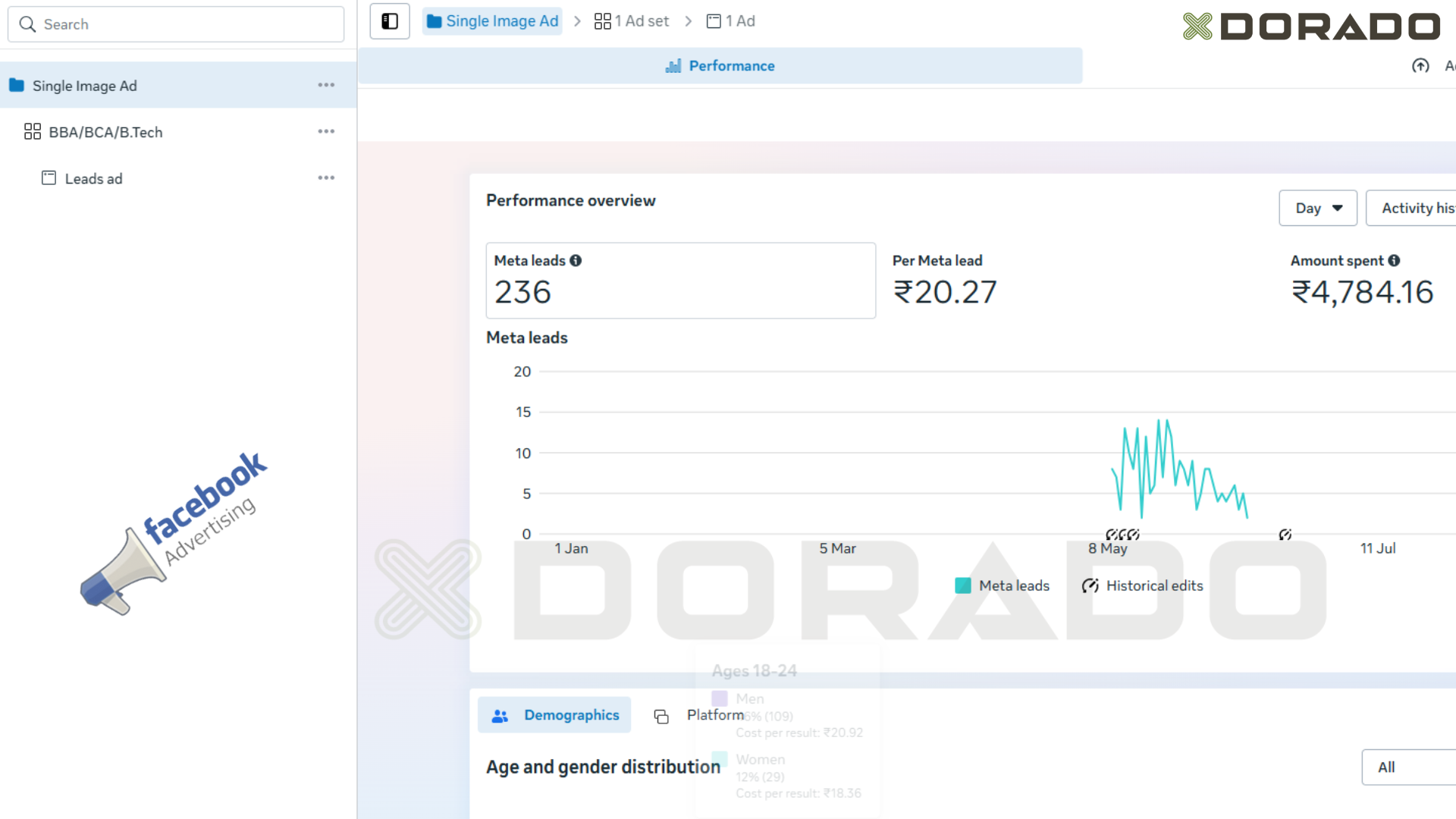Select BBA/BCA/B.Tech ad set in tree
The height and width of the screenshot is (819, 1456).
coord(105,132)
